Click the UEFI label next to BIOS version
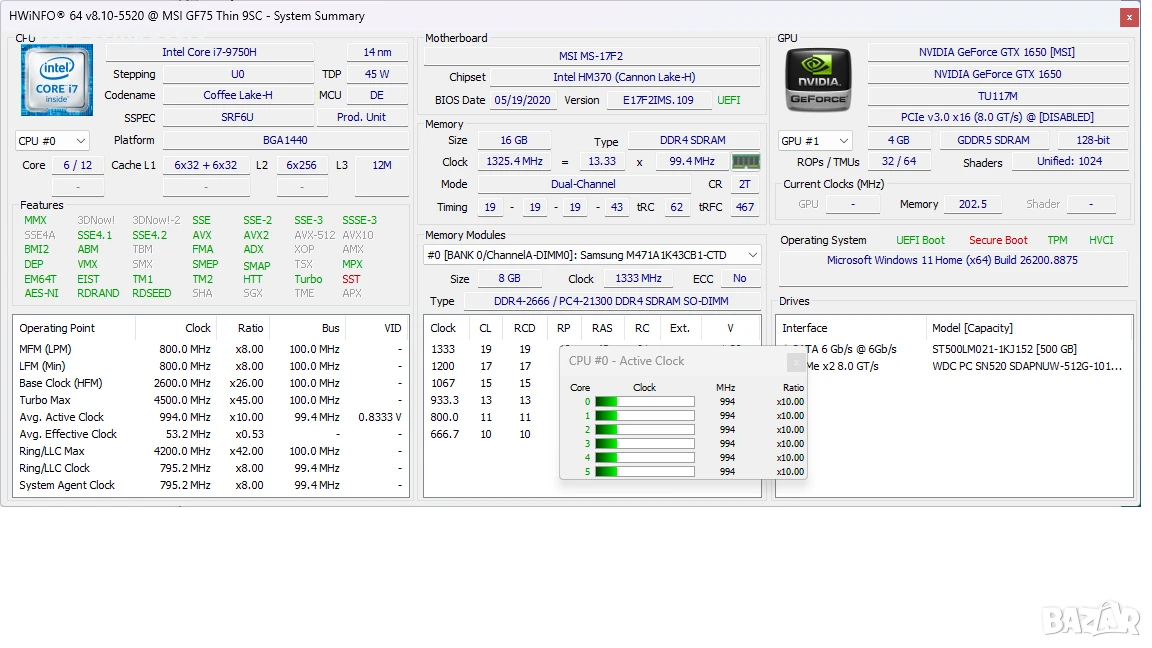 729,100
